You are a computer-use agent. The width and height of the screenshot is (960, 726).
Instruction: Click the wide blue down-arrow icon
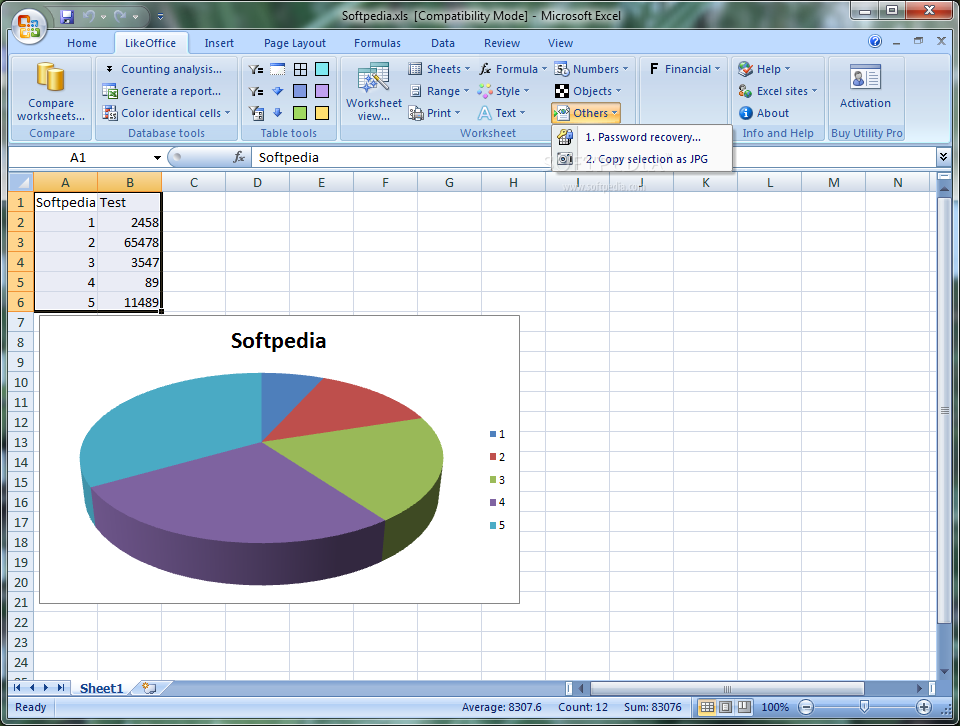click(278, 91)
